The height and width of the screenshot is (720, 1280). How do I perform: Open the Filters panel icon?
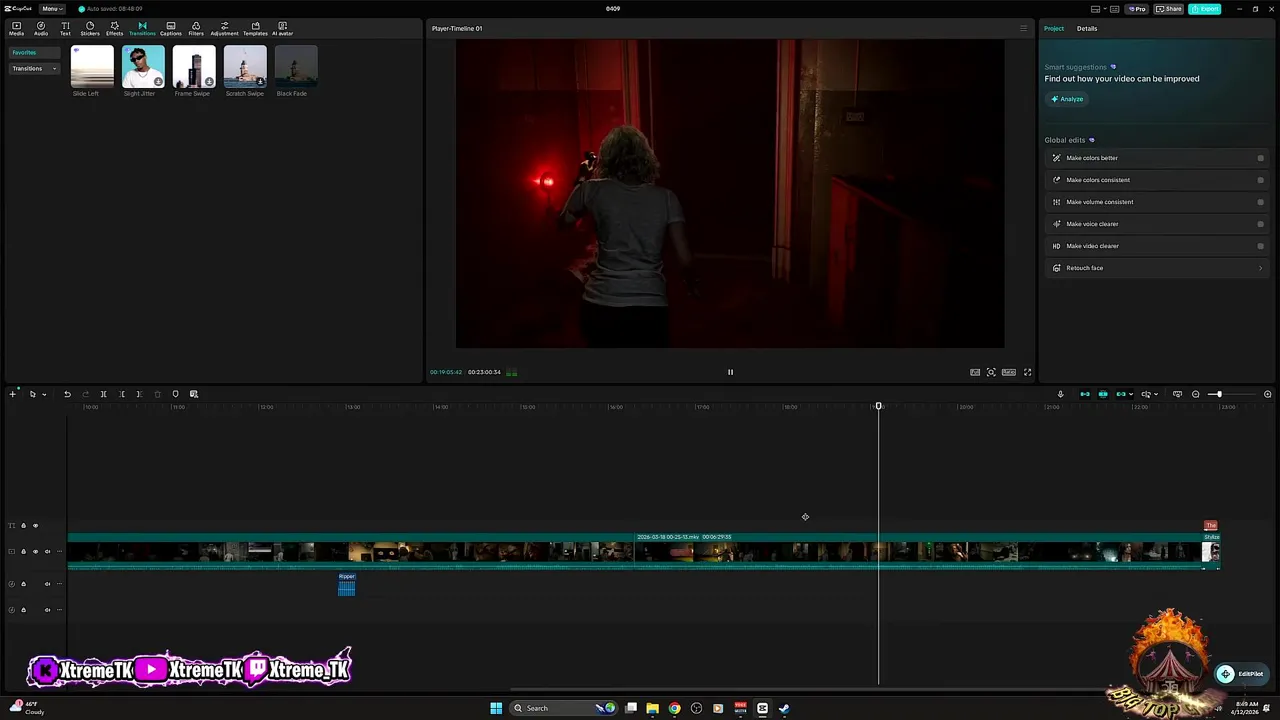click(196, 28)
